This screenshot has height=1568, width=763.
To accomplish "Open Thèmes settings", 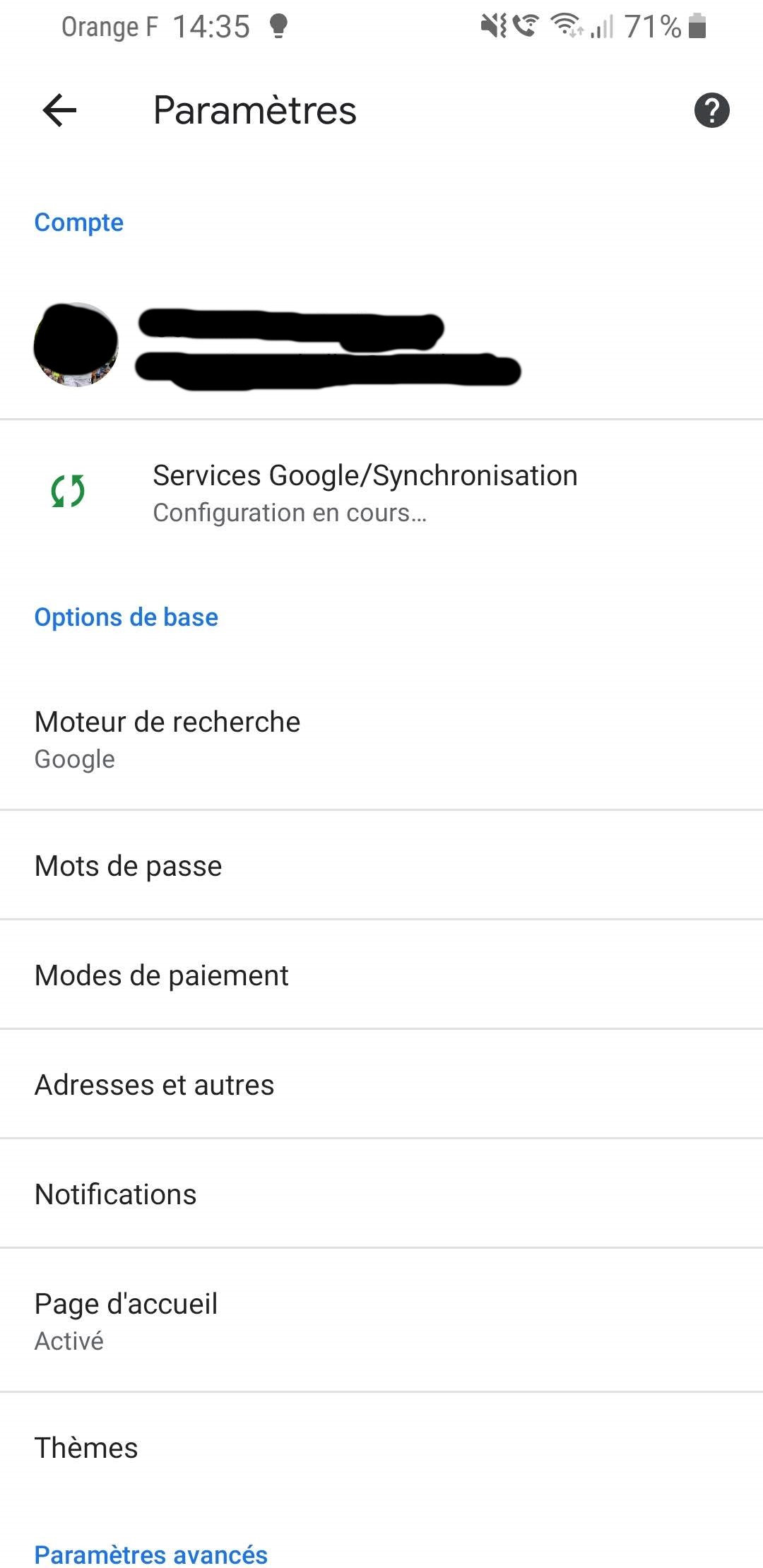I will coord(86,1448).
